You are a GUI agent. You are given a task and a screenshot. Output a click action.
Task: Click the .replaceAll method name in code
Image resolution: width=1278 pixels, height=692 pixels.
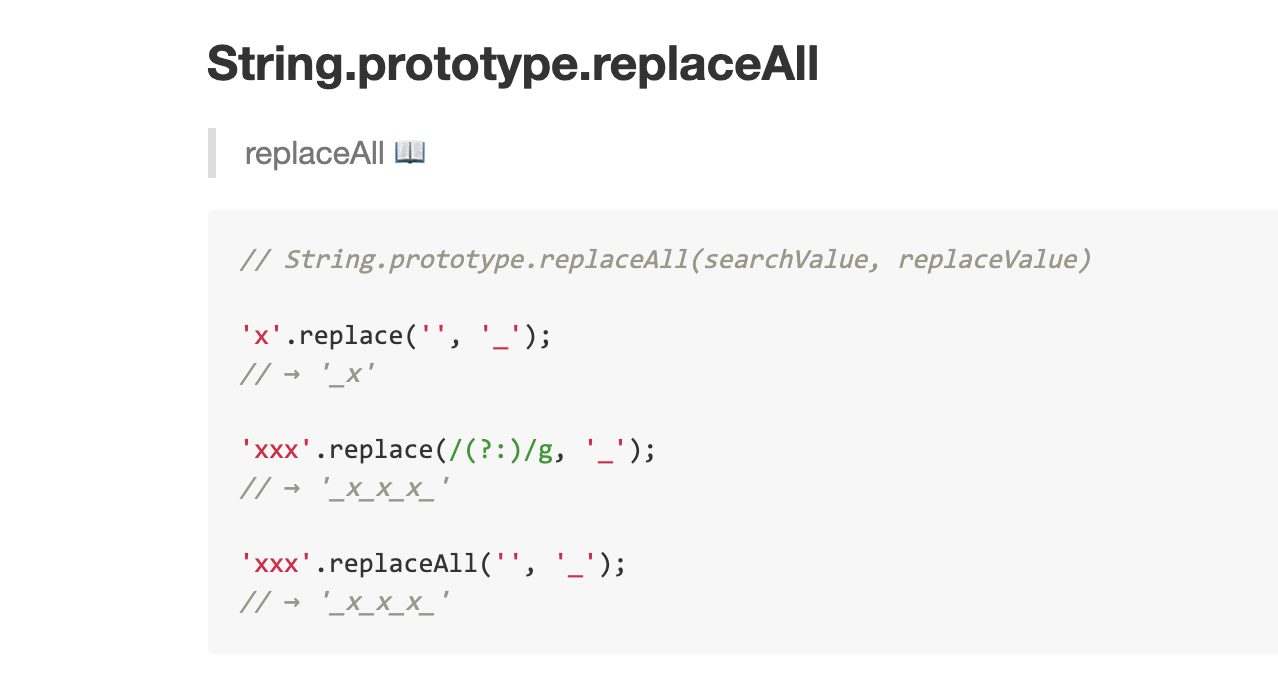(x=397, y=564)
